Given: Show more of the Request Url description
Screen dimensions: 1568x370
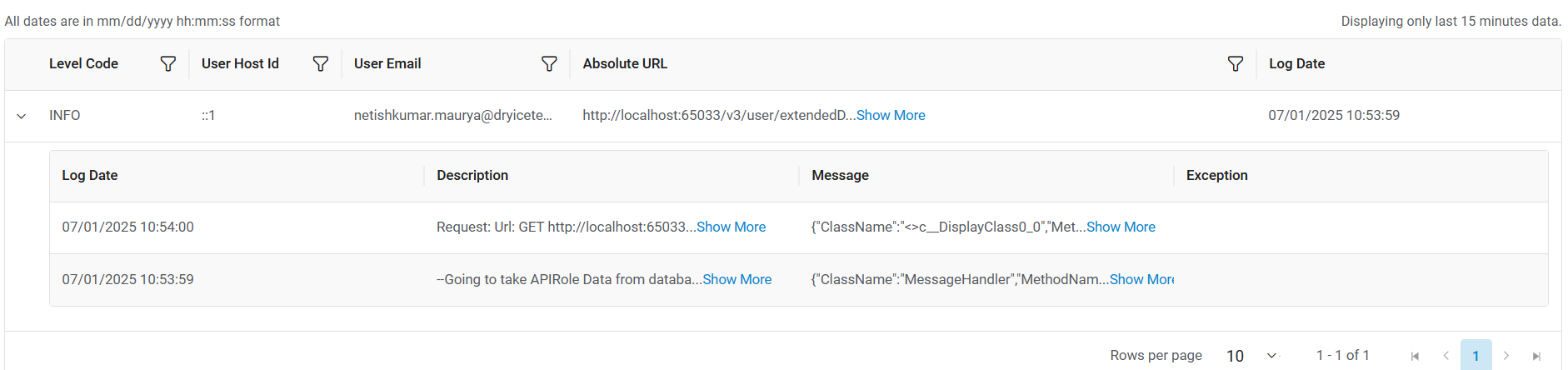Looking at the screenshot, I should coord(731,227).
